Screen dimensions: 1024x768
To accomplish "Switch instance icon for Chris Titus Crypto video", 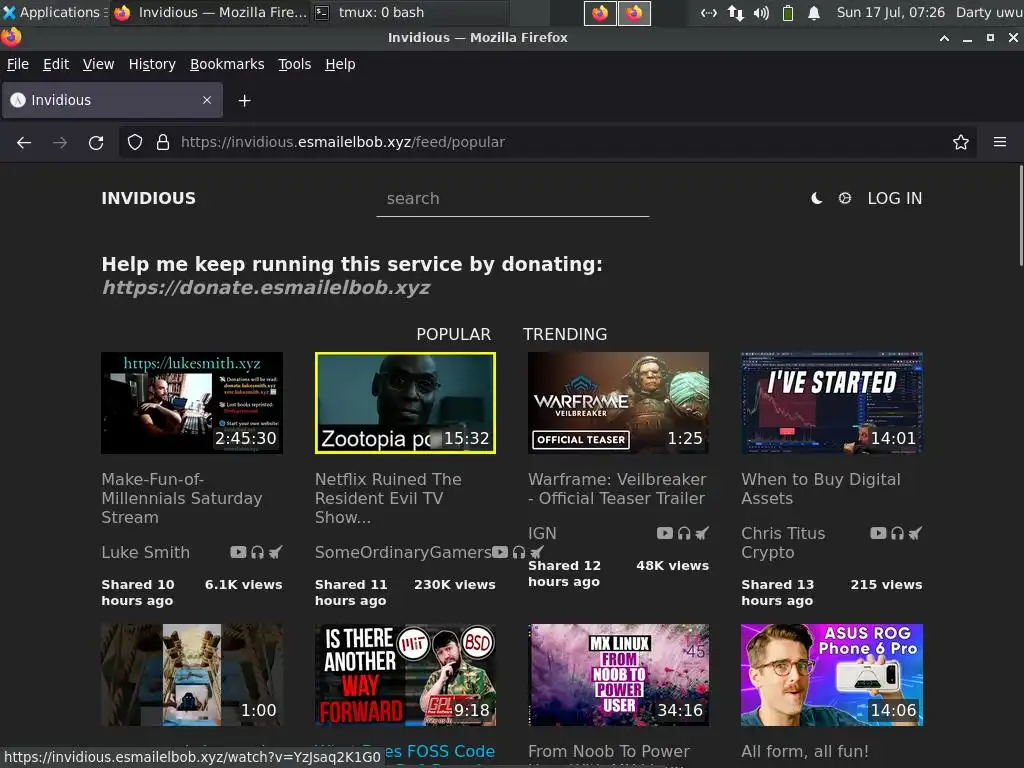I will pos(915,534).
